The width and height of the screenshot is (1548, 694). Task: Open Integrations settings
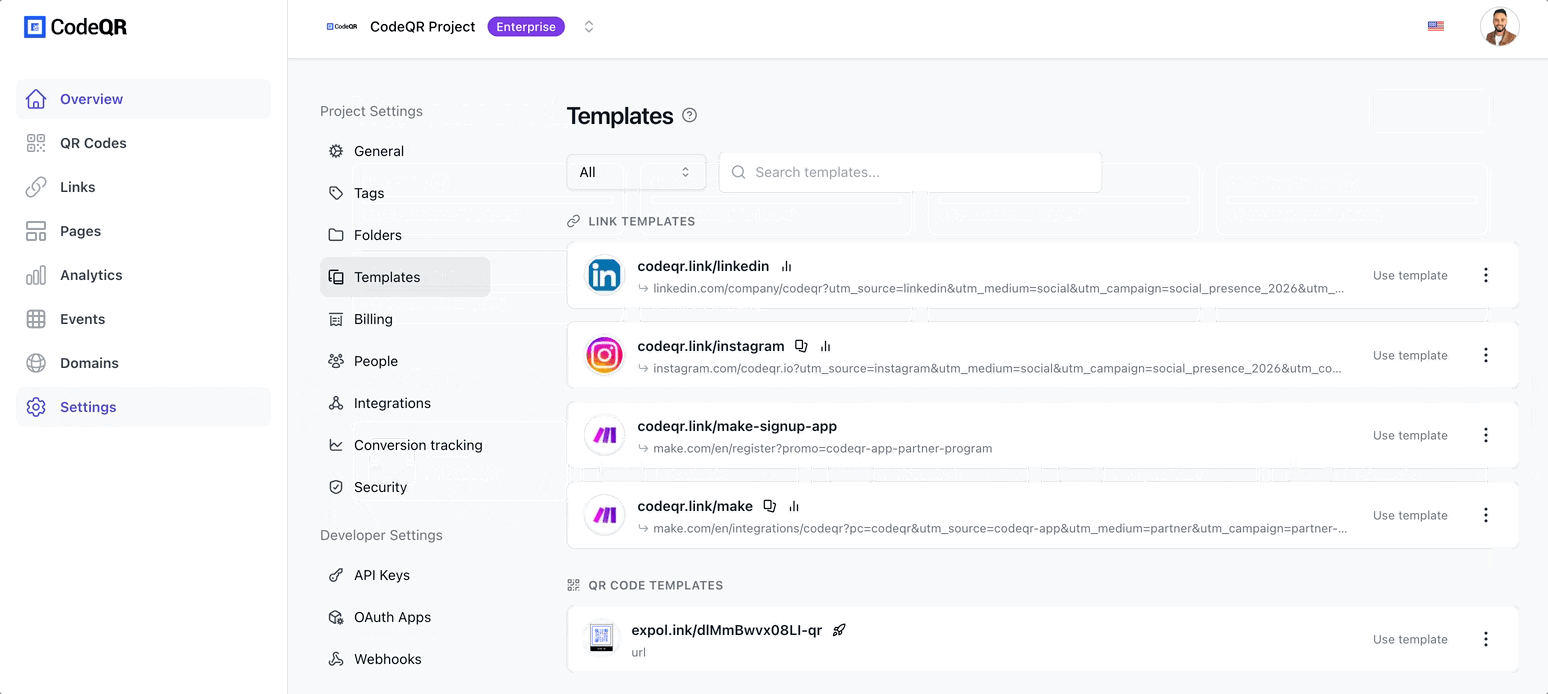point(405,403)
